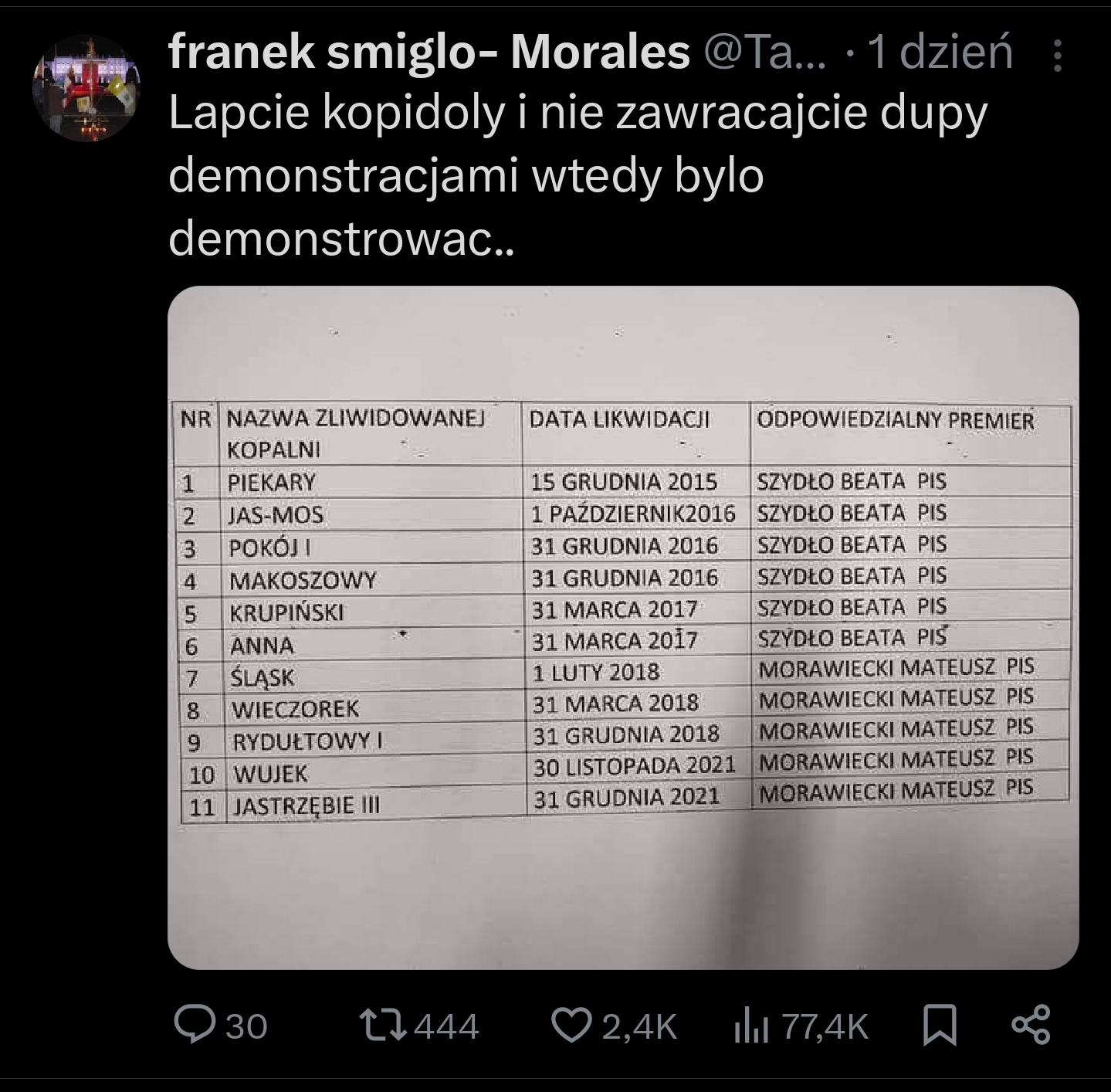The image size is (1111, 1092).
Task: Open the '1 dzień' timestamp link
Action: [x=939, y=53]
